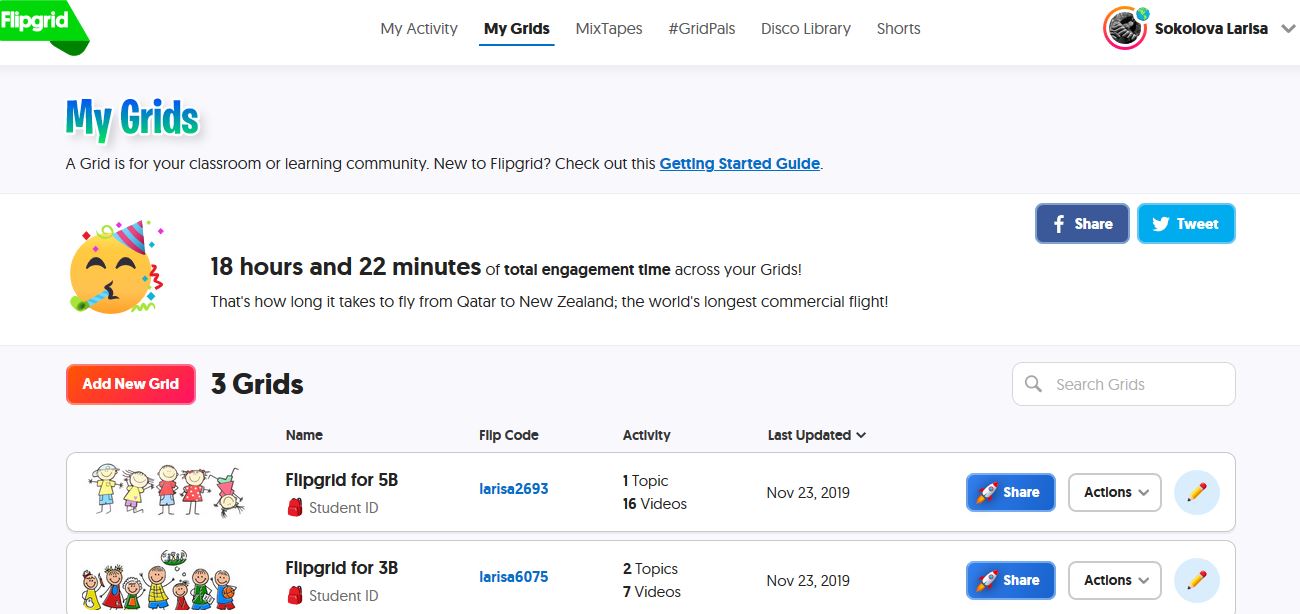
Task: Share the Flipgrid for 5B grid
Action: click(x=1010, y=492)
